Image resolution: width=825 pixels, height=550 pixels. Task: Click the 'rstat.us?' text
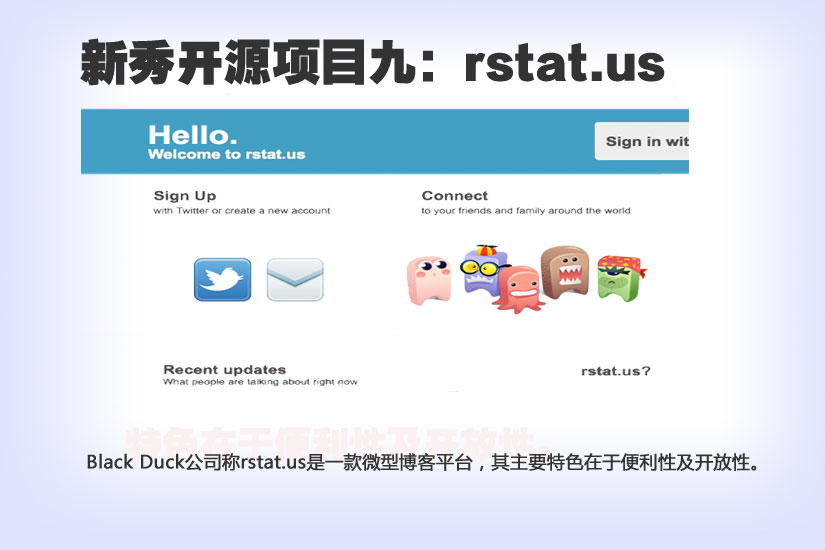(x=616, y=371)
